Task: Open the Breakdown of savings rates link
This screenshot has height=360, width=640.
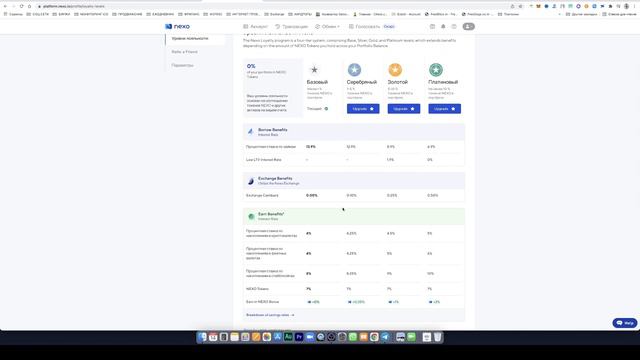Action: [270, 315]
